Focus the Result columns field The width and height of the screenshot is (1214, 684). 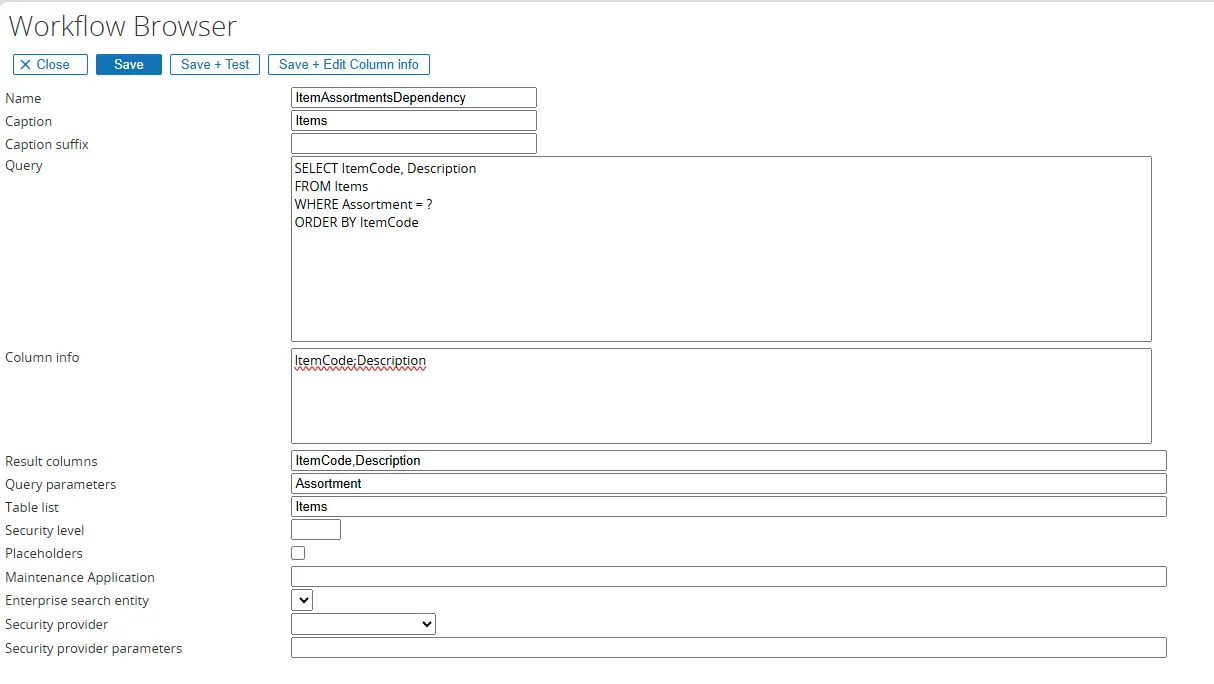729,460
